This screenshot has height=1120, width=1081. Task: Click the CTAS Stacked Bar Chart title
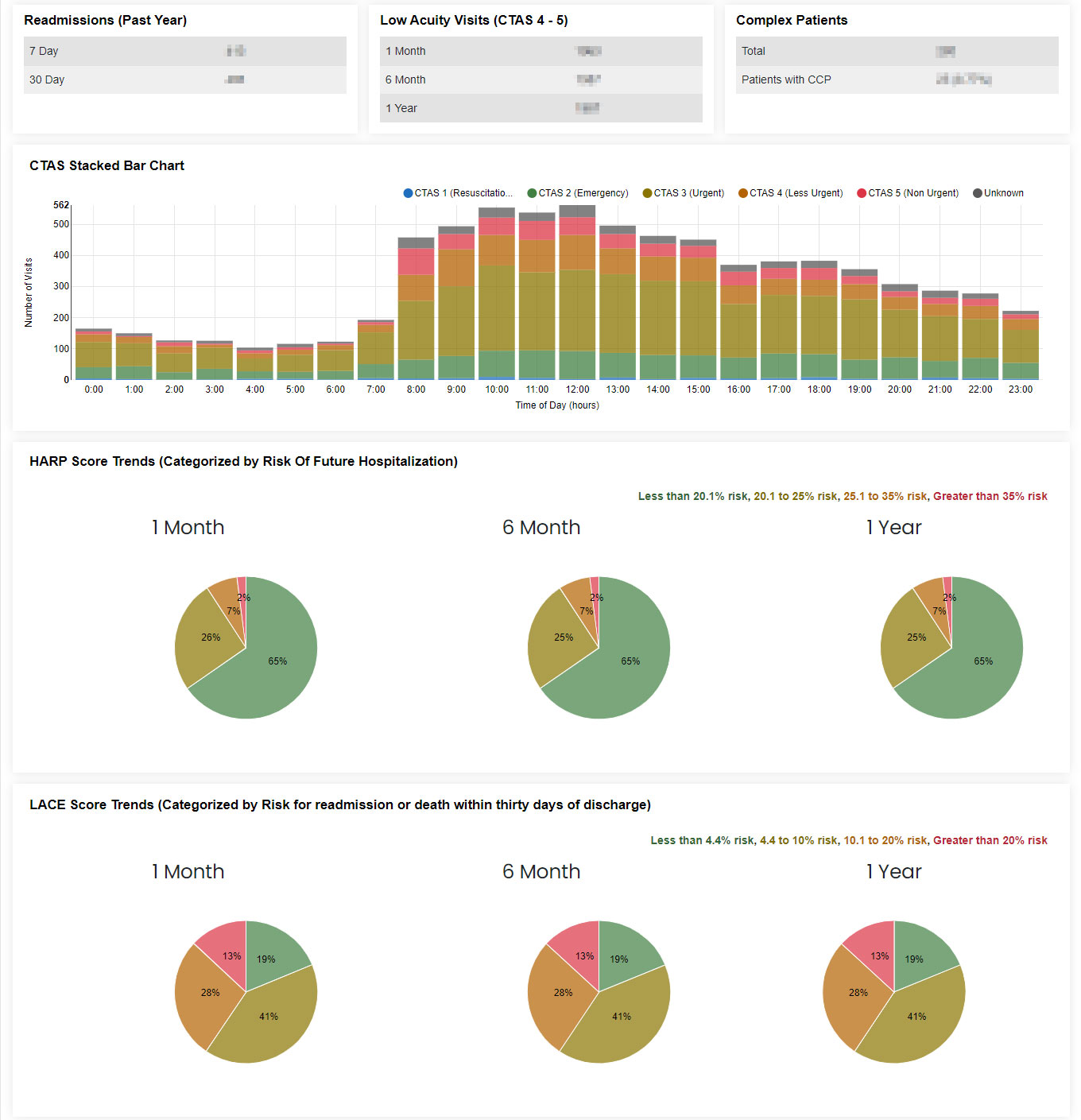pyautogui.click(x=107, y=165)
